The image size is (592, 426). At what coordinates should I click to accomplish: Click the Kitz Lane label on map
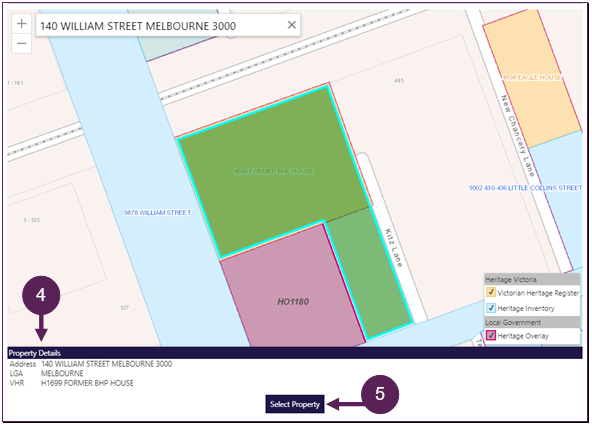tap(394, 248)
